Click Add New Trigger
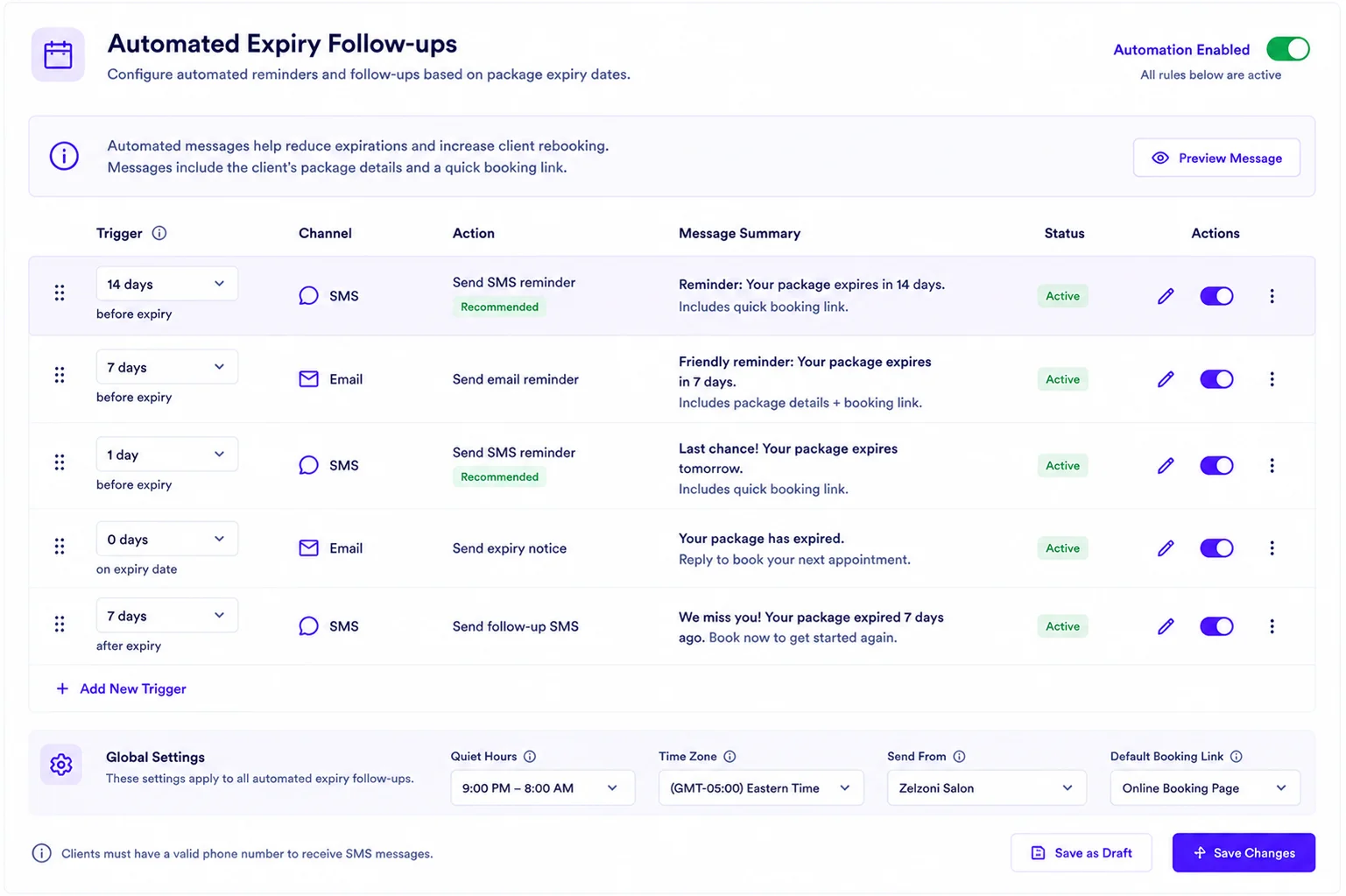This screenshot has height=896, width=1346. coord(121,688)
